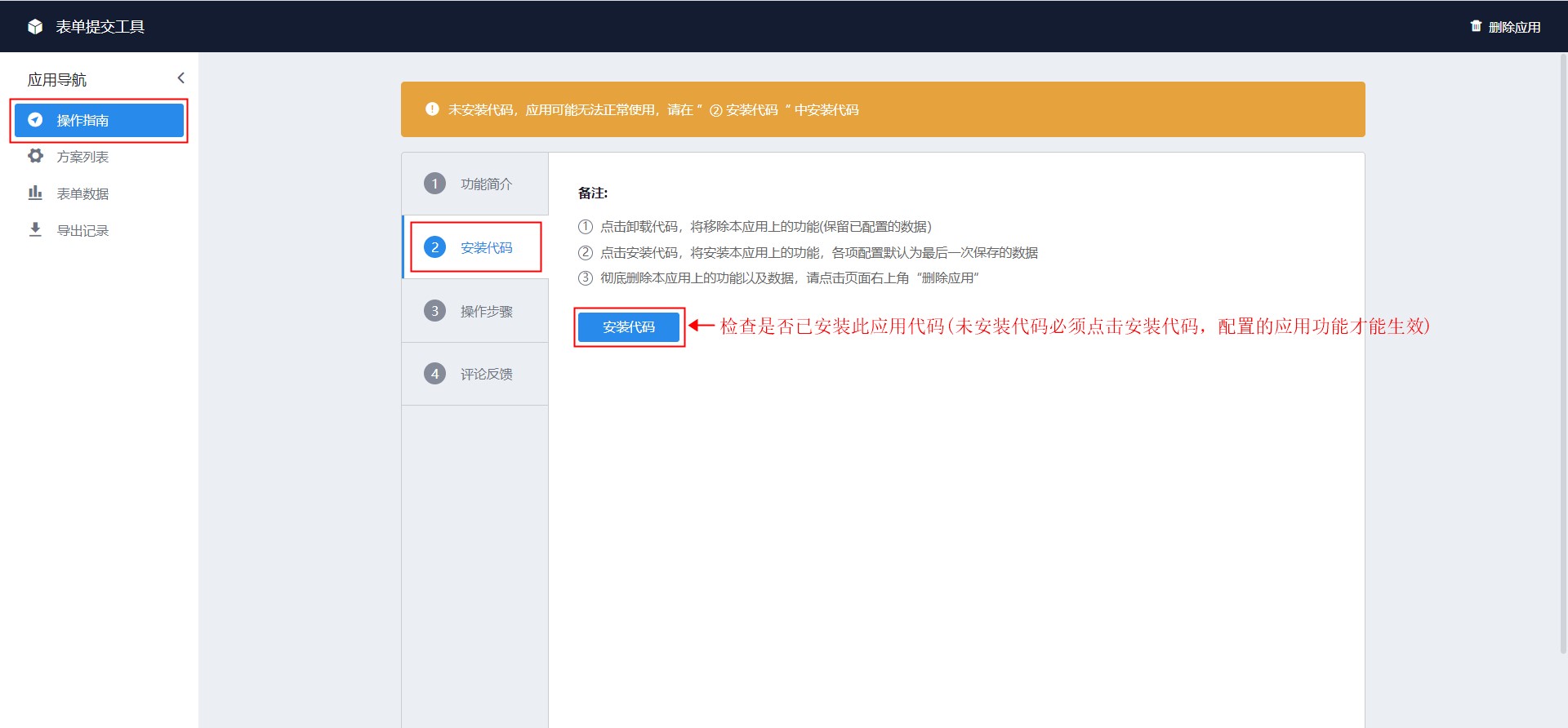Screen dimensions: 1568x728
Task: Click the cube logo icon beside 表单提交工具
Action: (x=35, y=27)
